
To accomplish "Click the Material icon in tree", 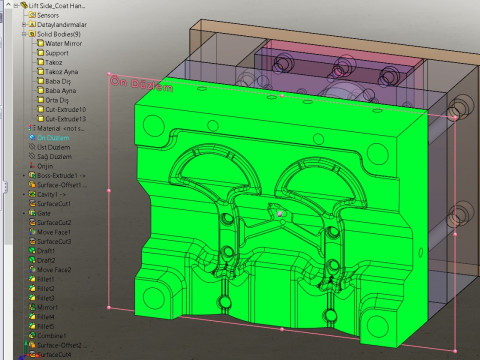I will pyautogui.click(x=32, y=128).
